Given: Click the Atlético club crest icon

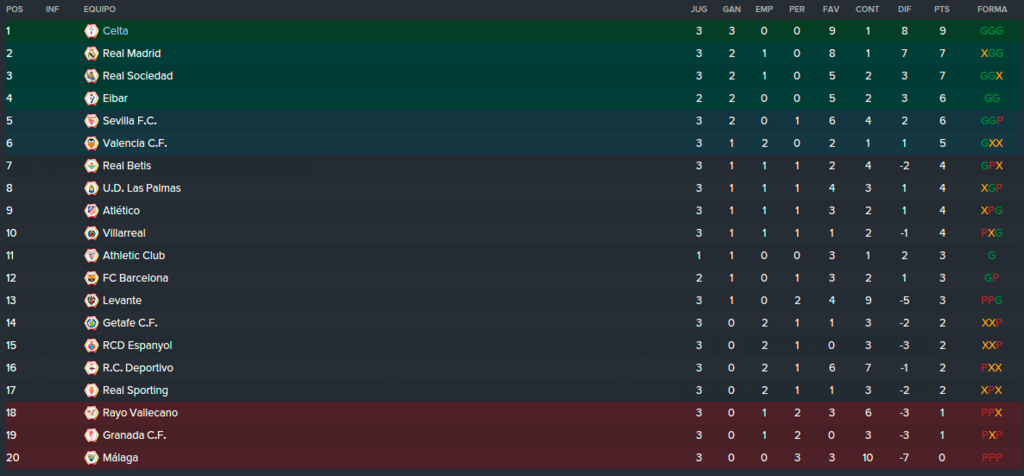Looking at the screenshot, I should click(91, 211).
